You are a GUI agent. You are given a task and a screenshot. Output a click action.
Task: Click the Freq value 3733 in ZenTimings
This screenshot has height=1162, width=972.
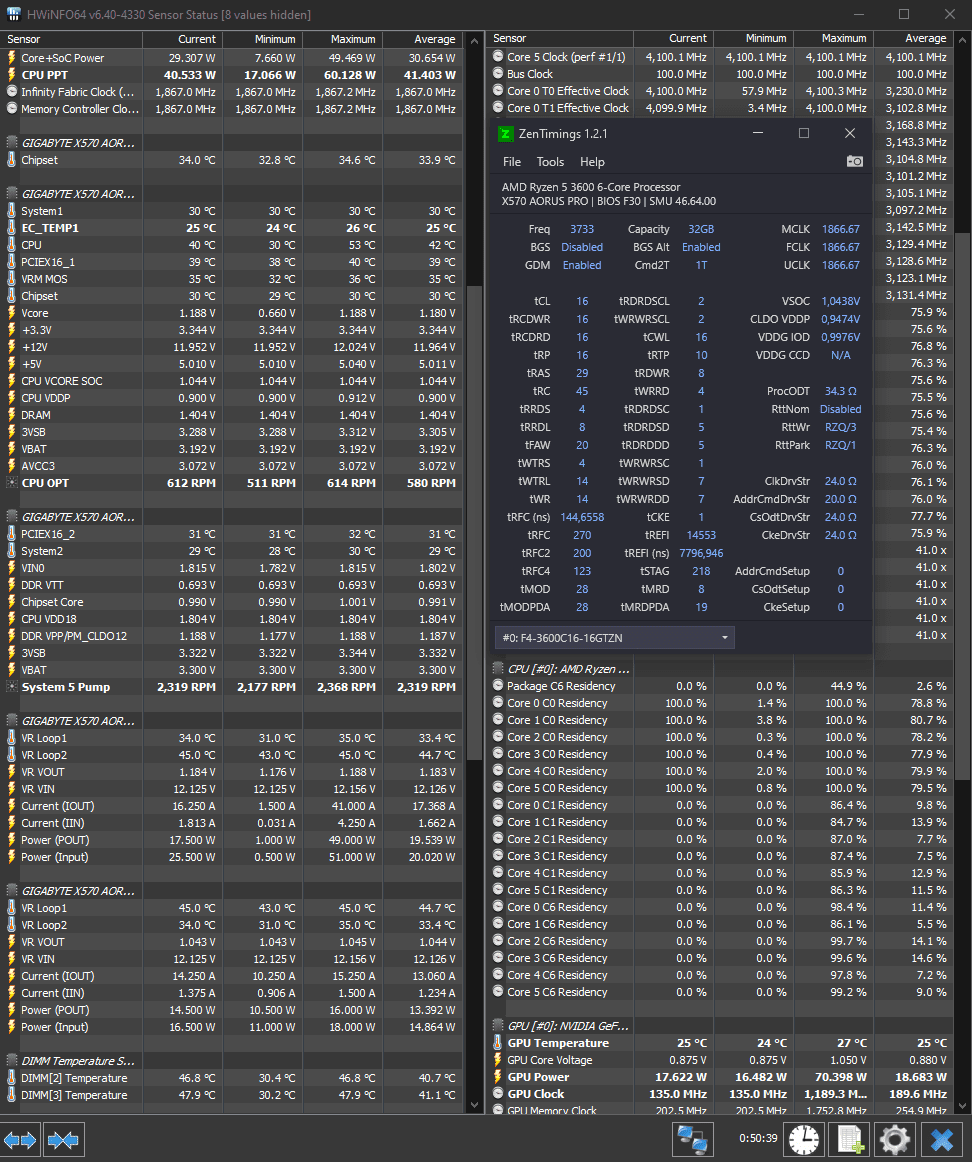(582, 229)
